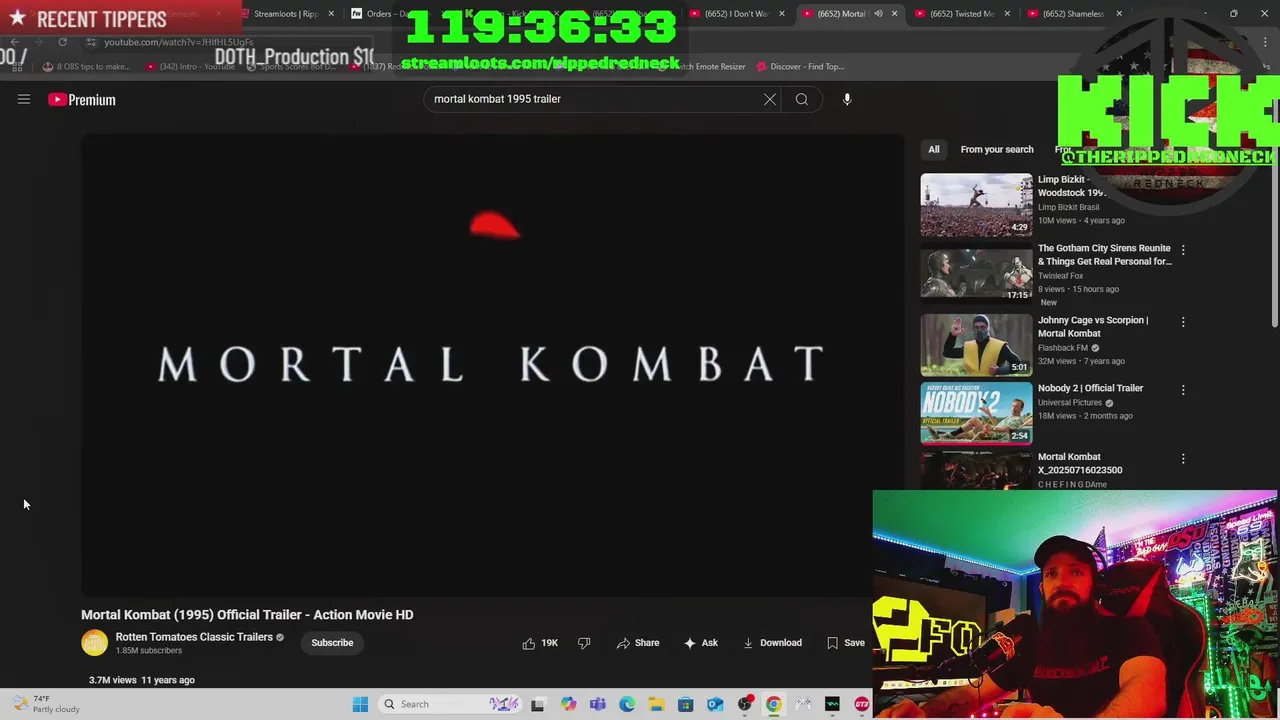Open options menu for Johnny Cage vs Scorpion
This screenshot has height=720, width=1280.
click(1183, 322)
